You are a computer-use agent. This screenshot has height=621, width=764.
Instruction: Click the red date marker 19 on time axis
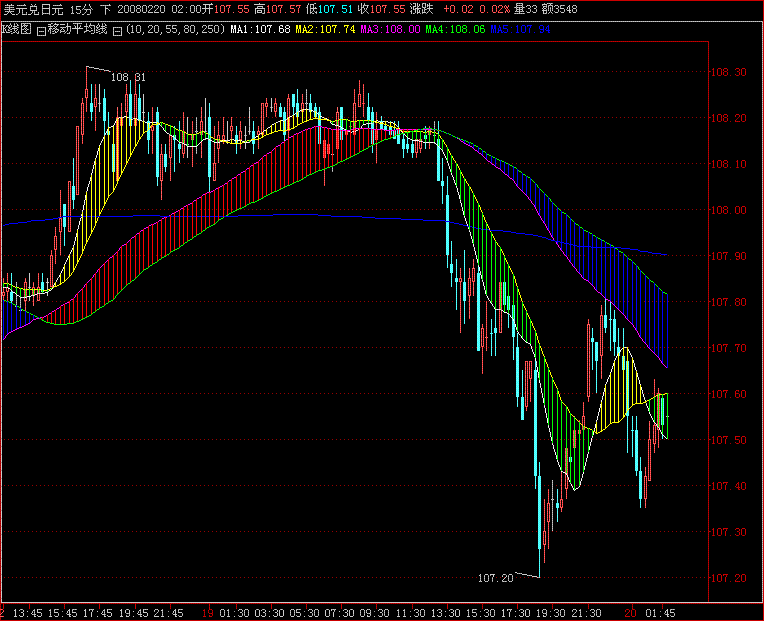[x=208, y=613]
